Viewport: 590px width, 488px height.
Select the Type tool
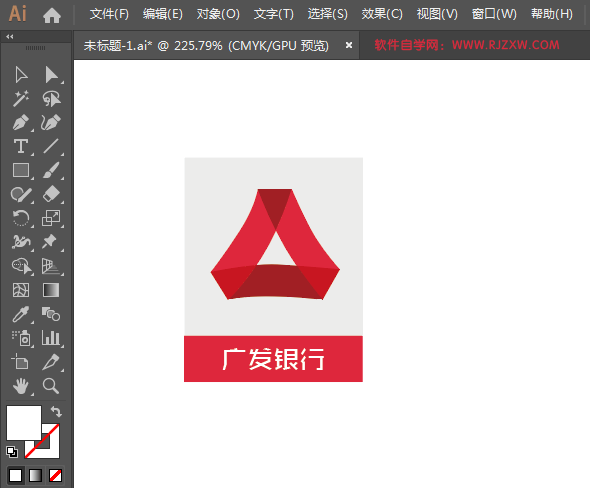(x=21, y=146)
